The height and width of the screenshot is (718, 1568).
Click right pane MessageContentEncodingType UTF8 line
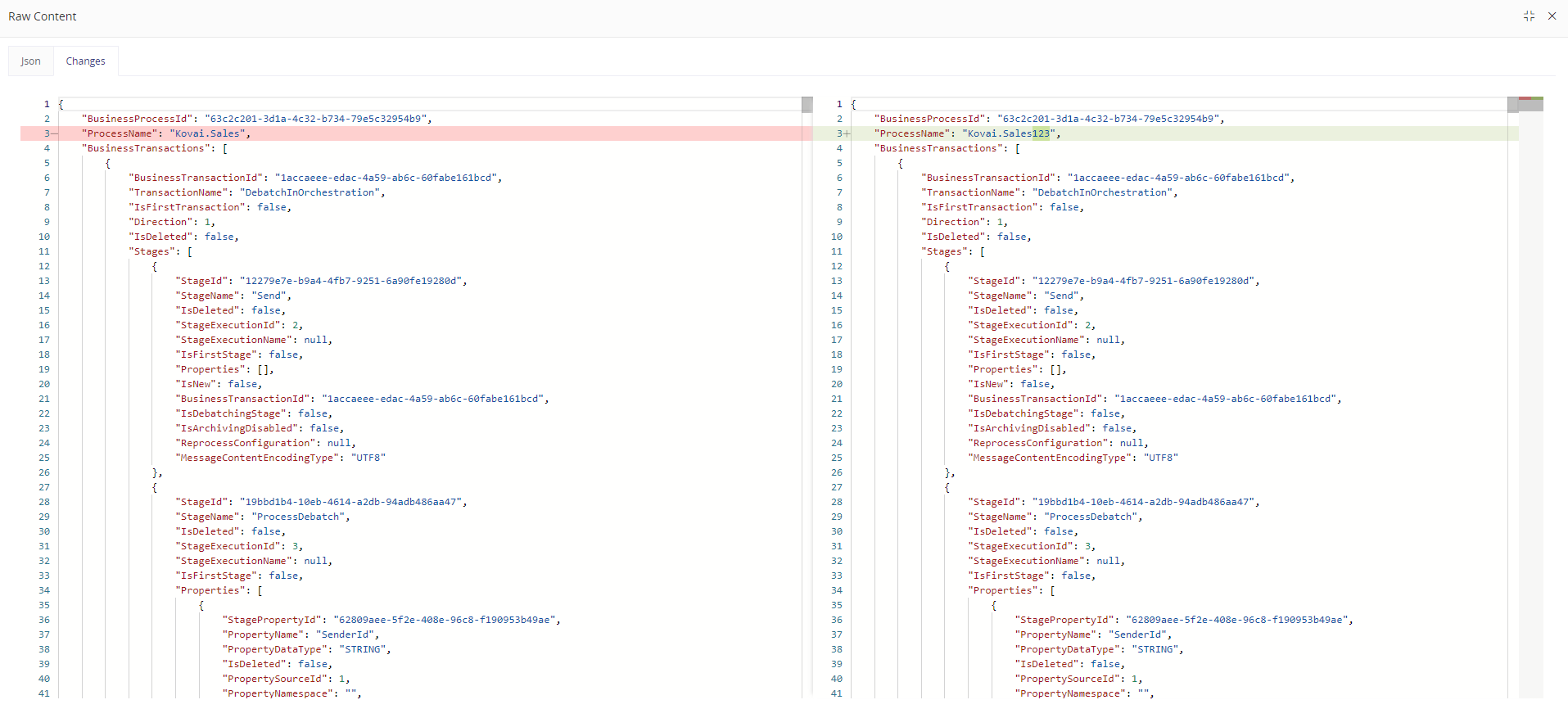[1073, 458]
